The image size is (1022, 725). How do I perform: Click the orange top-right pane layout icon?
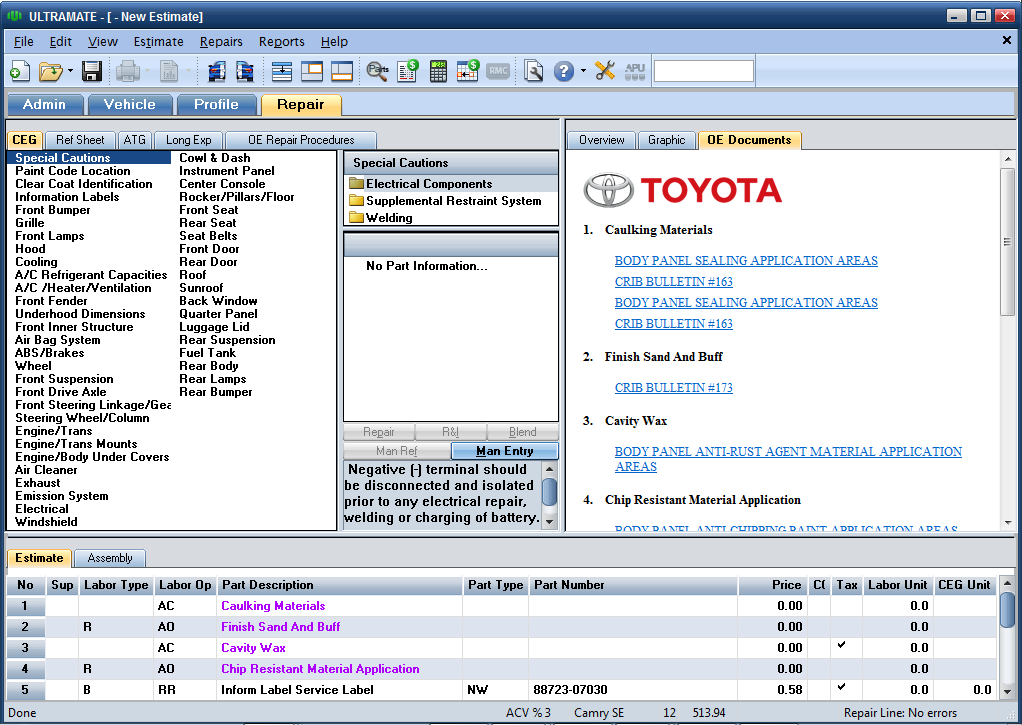point(312,70)
